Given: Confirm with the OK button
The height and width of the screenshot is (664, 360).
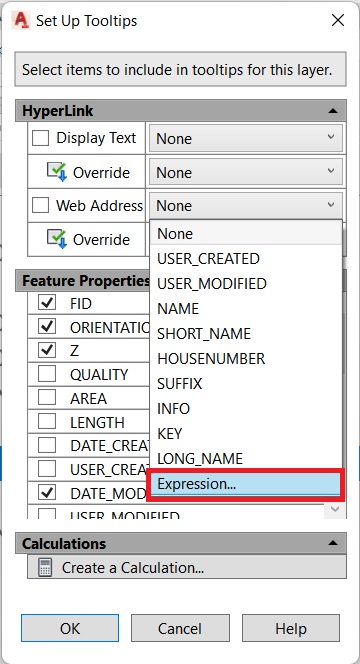Looking at the screenshot, I should (70, 628).
